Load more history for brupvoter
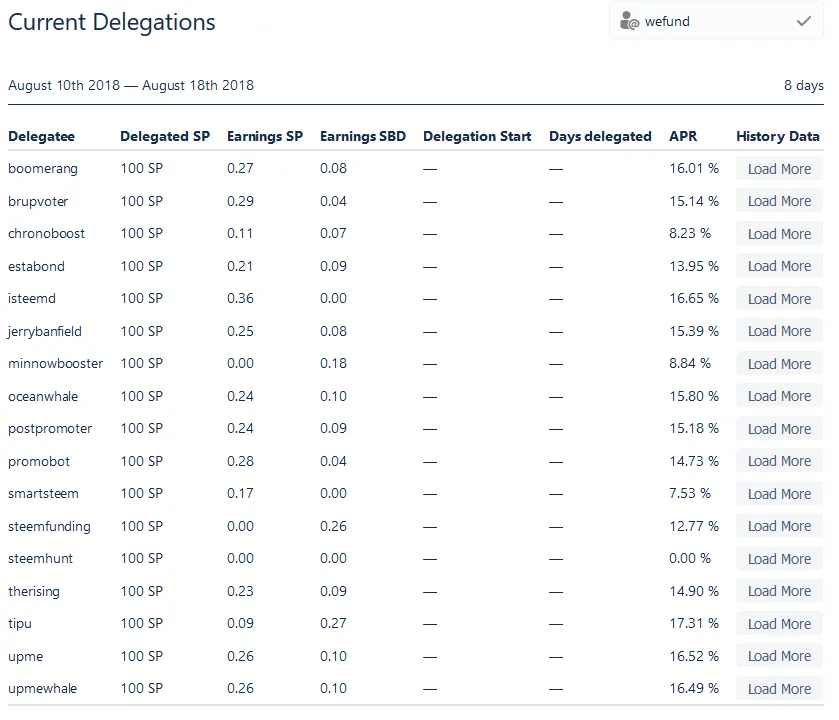 tap(779, 201)
